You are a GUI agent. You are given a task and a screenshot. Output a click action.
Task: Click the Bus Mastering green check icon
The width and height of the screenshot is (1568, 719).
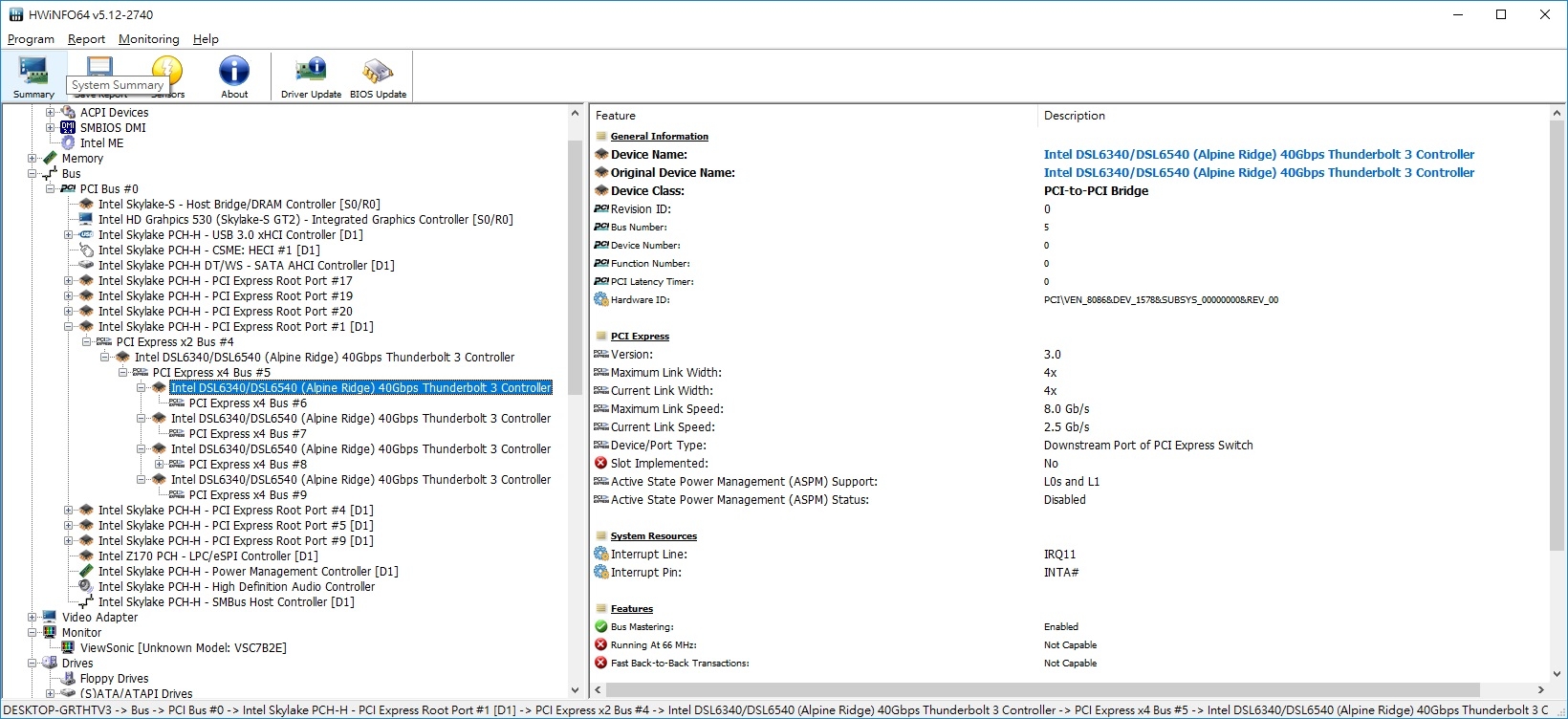coord(600,627)
